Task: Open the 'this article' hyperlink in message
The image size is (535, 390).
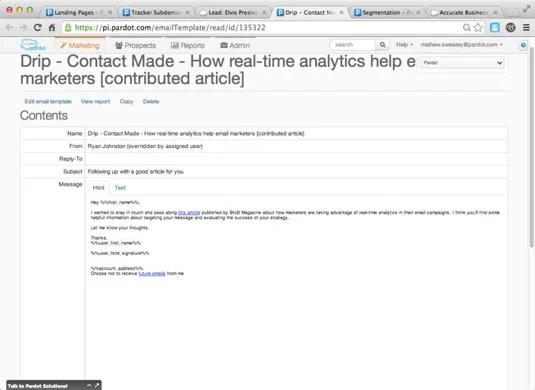Action: (x=189, y=213)
